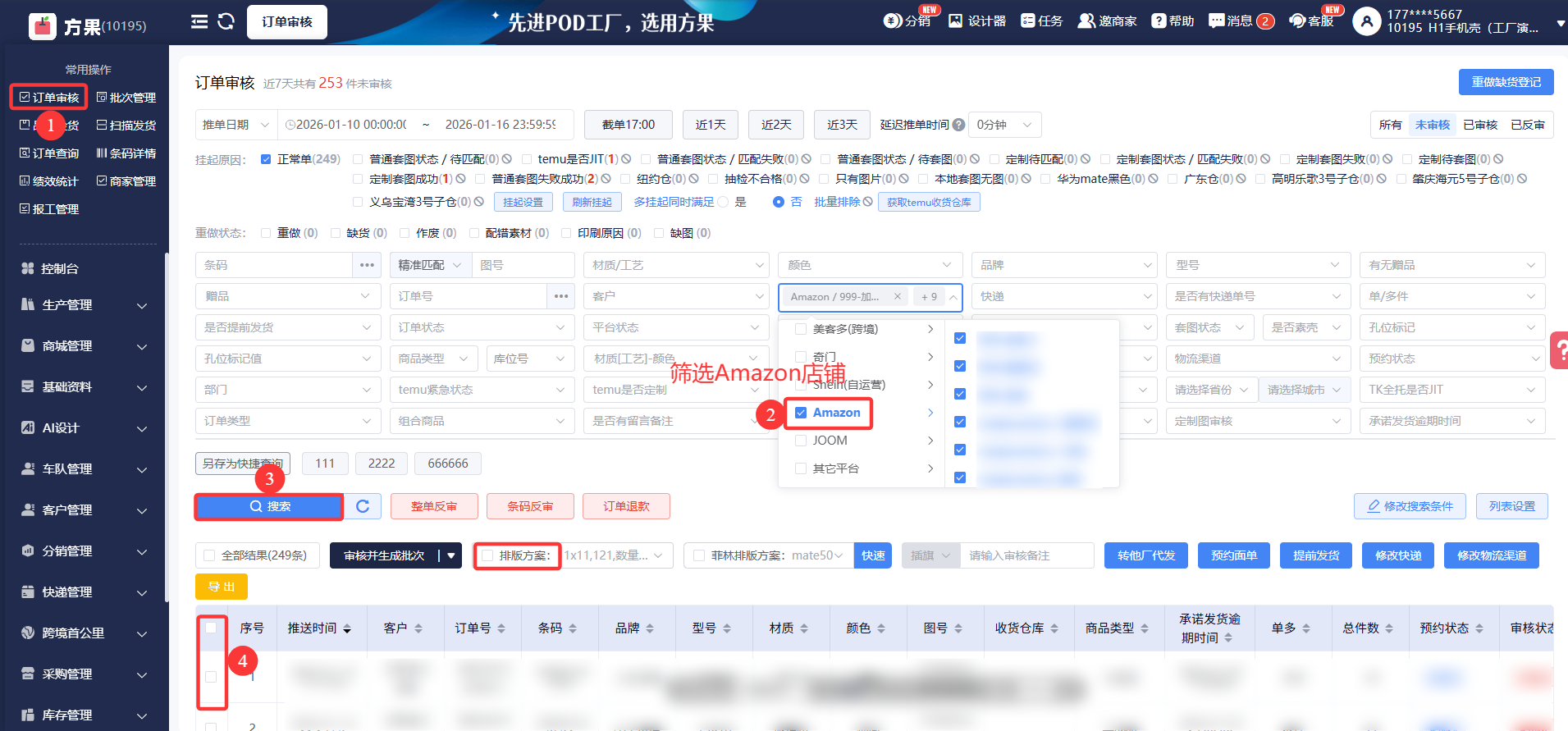Click the 修改搜索条件 button
Viewport: 1568px width, 731px height.
point(1410,506)
